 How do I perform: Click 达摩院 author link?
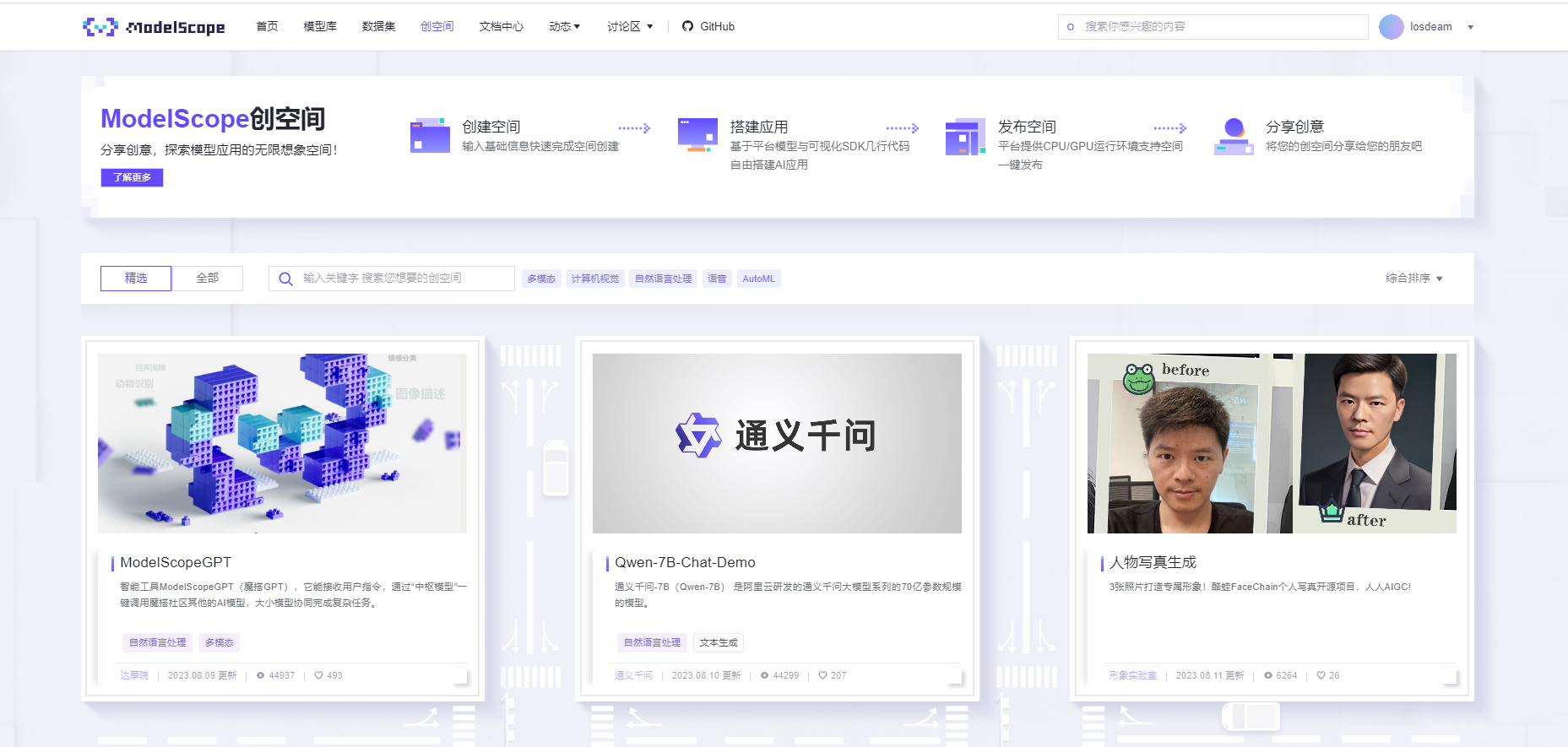[134, 675]
